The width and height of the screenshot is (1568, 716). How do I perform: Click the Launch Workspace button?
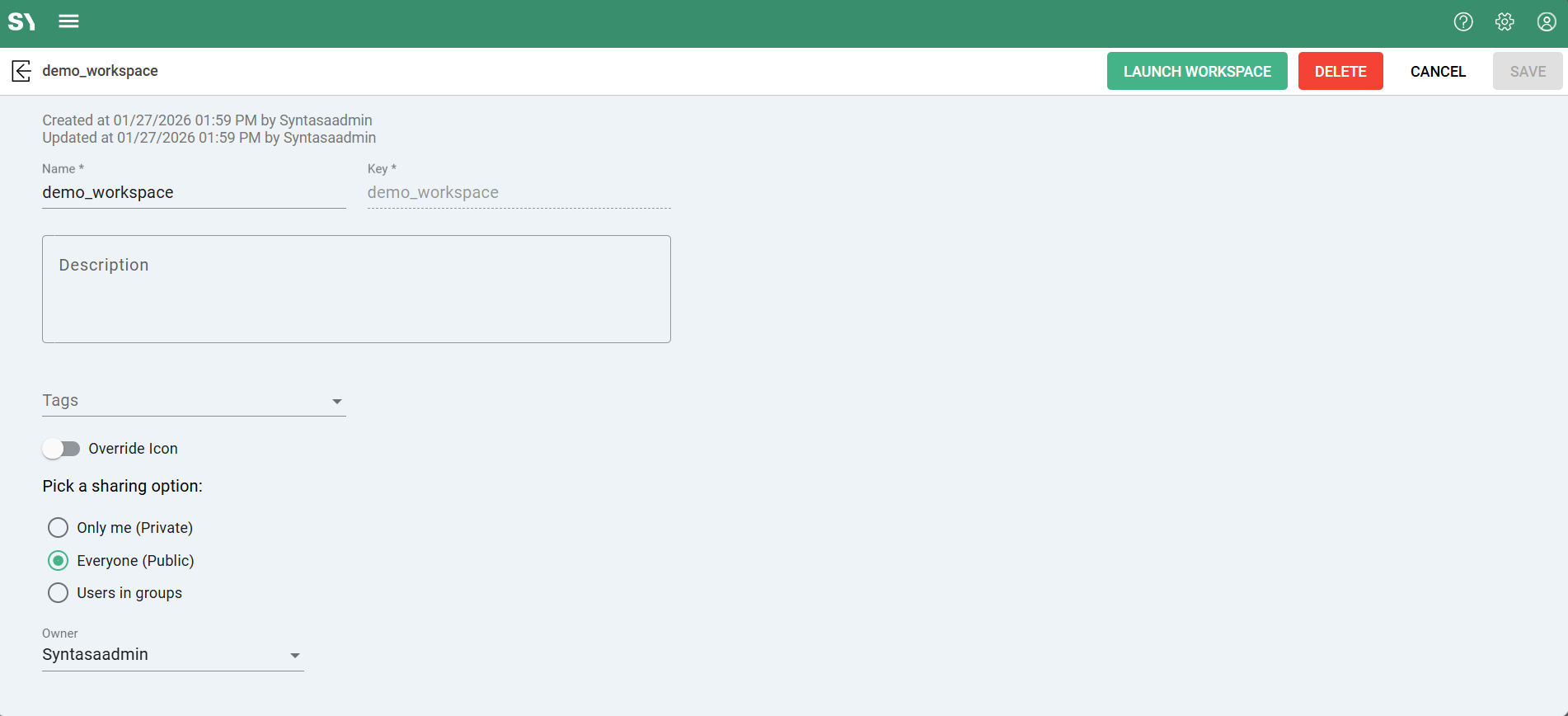(x=1196, y=72)
